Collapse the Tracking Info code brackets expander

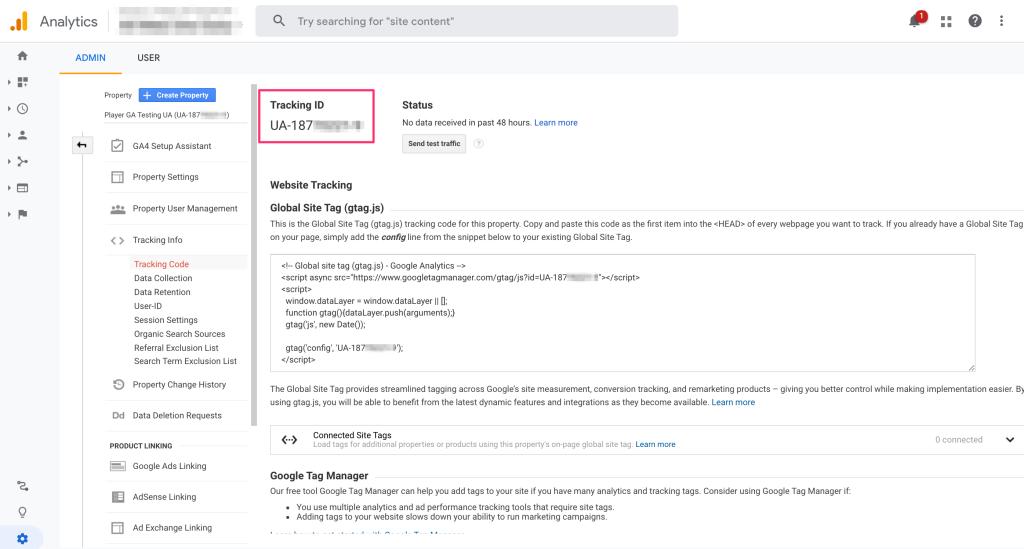coord(117,240)
